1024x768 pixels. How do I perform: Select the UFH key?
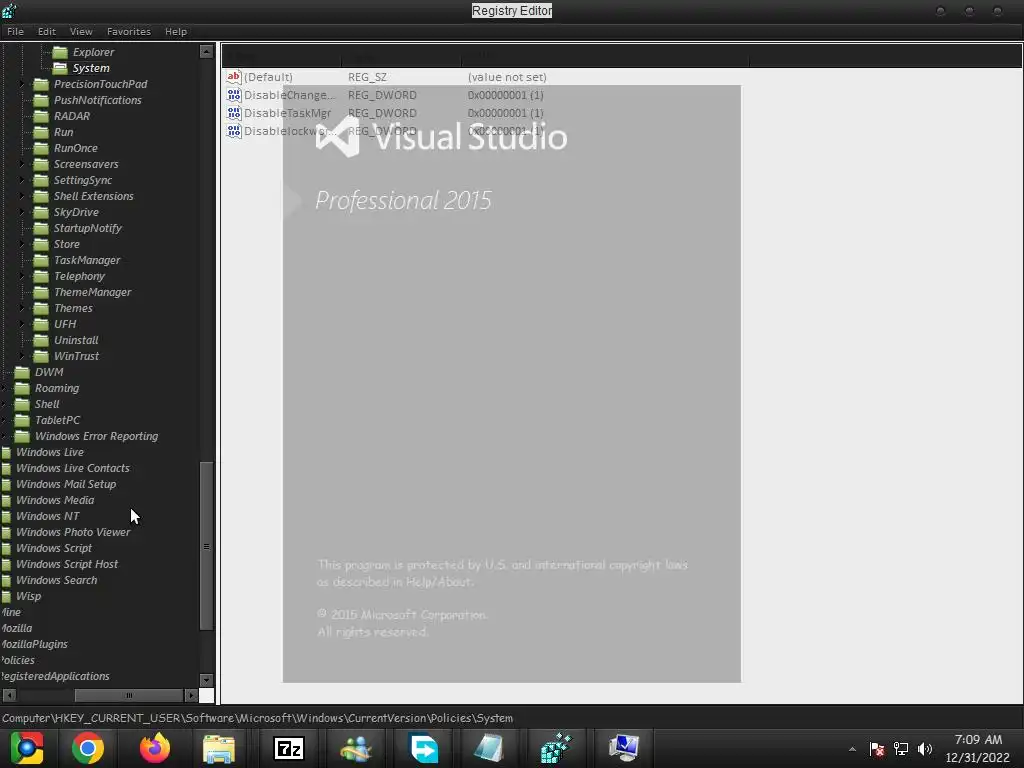[65, 324]
